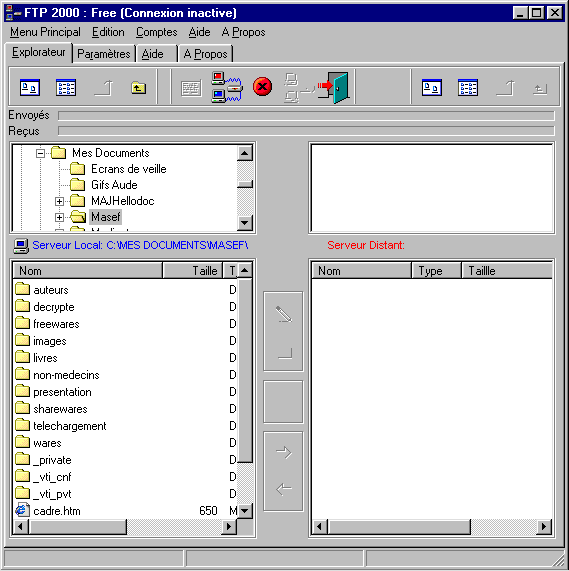Image resolution: width=569 pixels, height=571 pixels.
Task: Click local parent directory arrow icon
Action: [103, 88]
